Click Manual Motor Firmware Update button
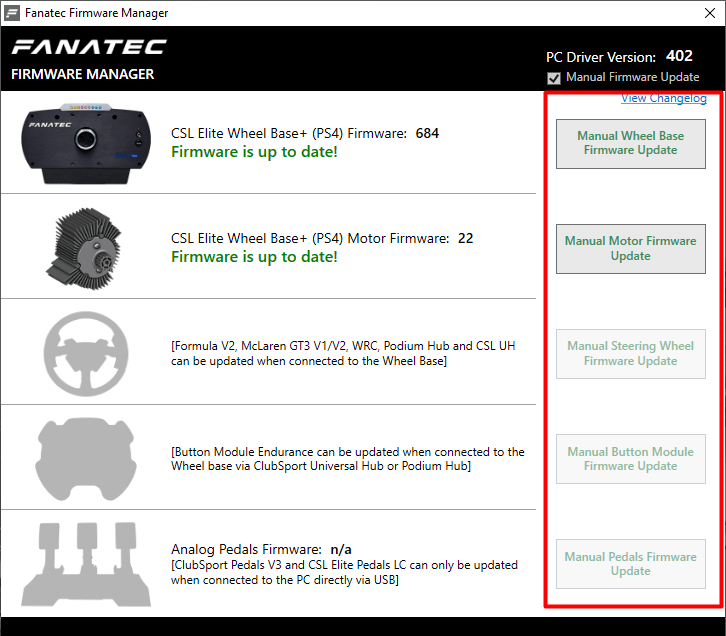 pos(631,249)
